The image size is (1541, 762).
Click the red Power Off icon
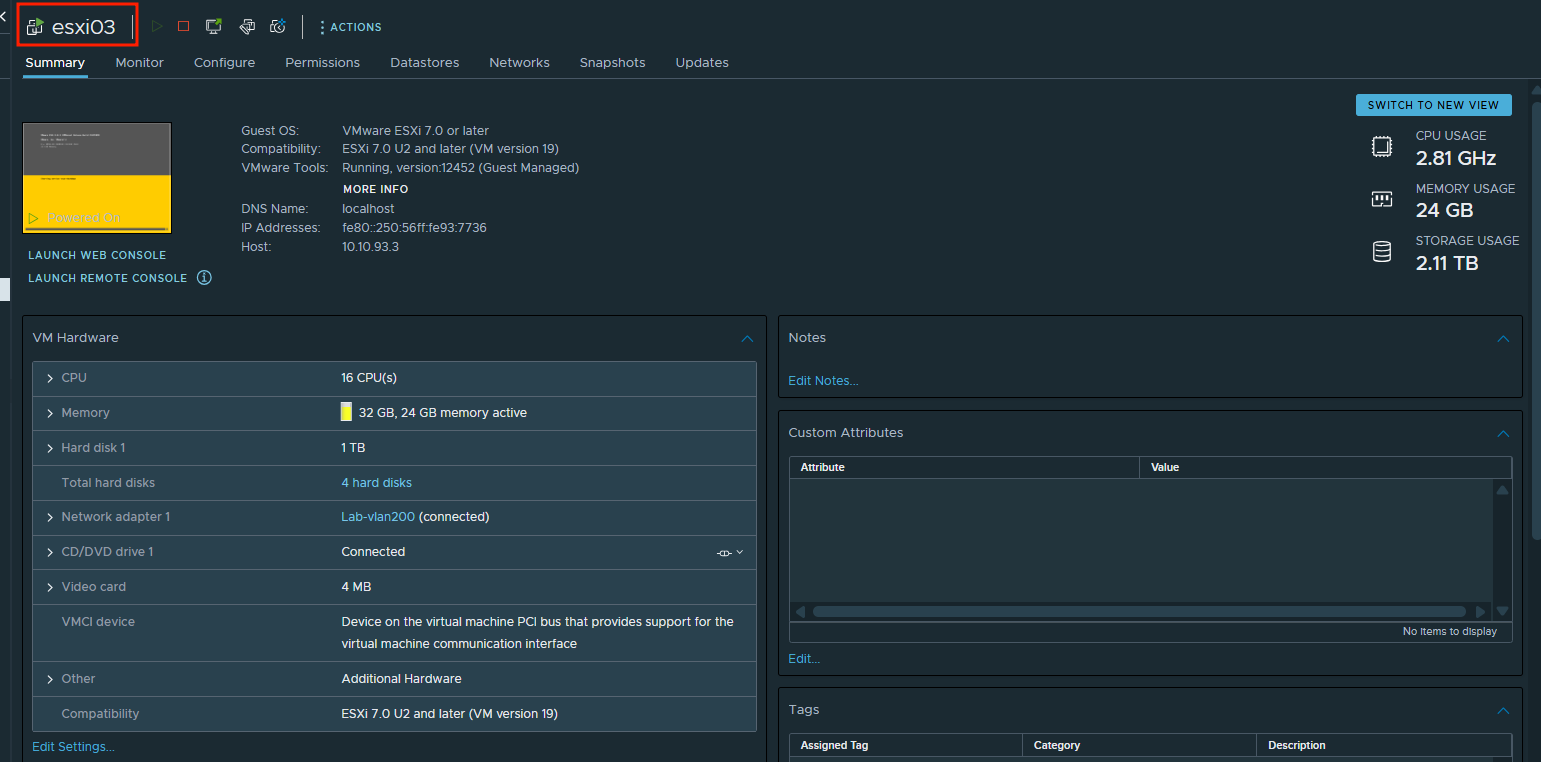pos(183,27)
